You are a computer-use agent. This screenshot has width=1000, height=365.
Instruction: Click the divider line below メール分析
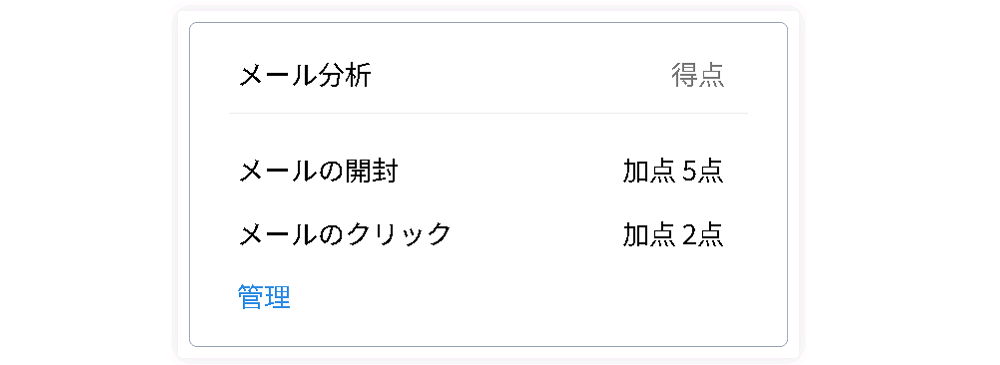pyautogui.click(x=489, y=114)
